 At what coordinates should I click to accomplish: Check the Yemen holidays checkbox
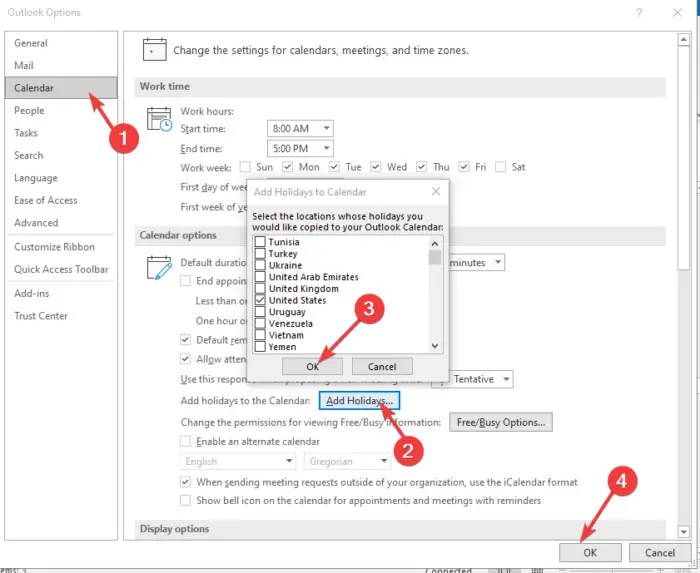point(260,346)
